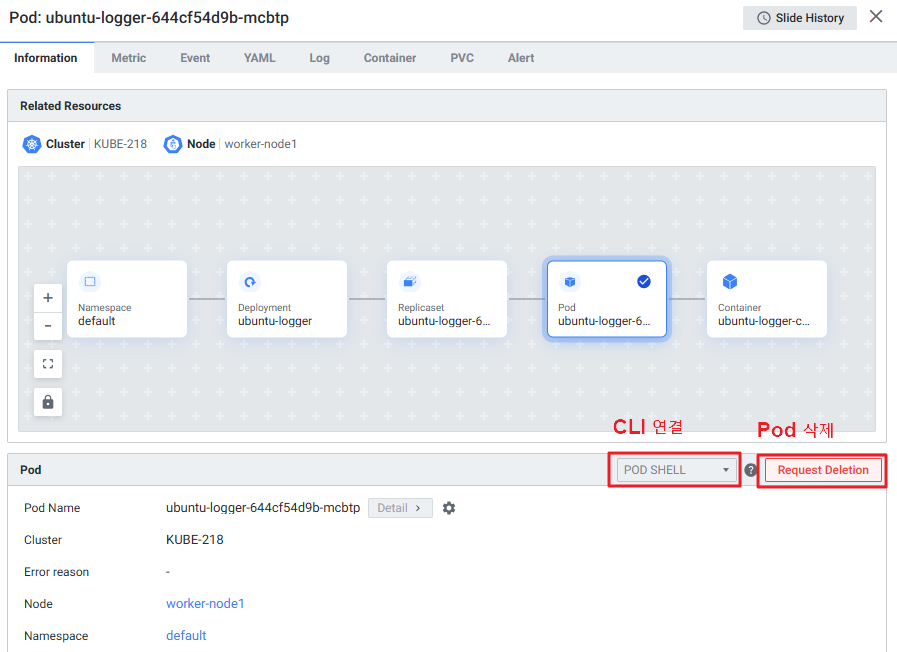Click the help question mark icon

750,470
